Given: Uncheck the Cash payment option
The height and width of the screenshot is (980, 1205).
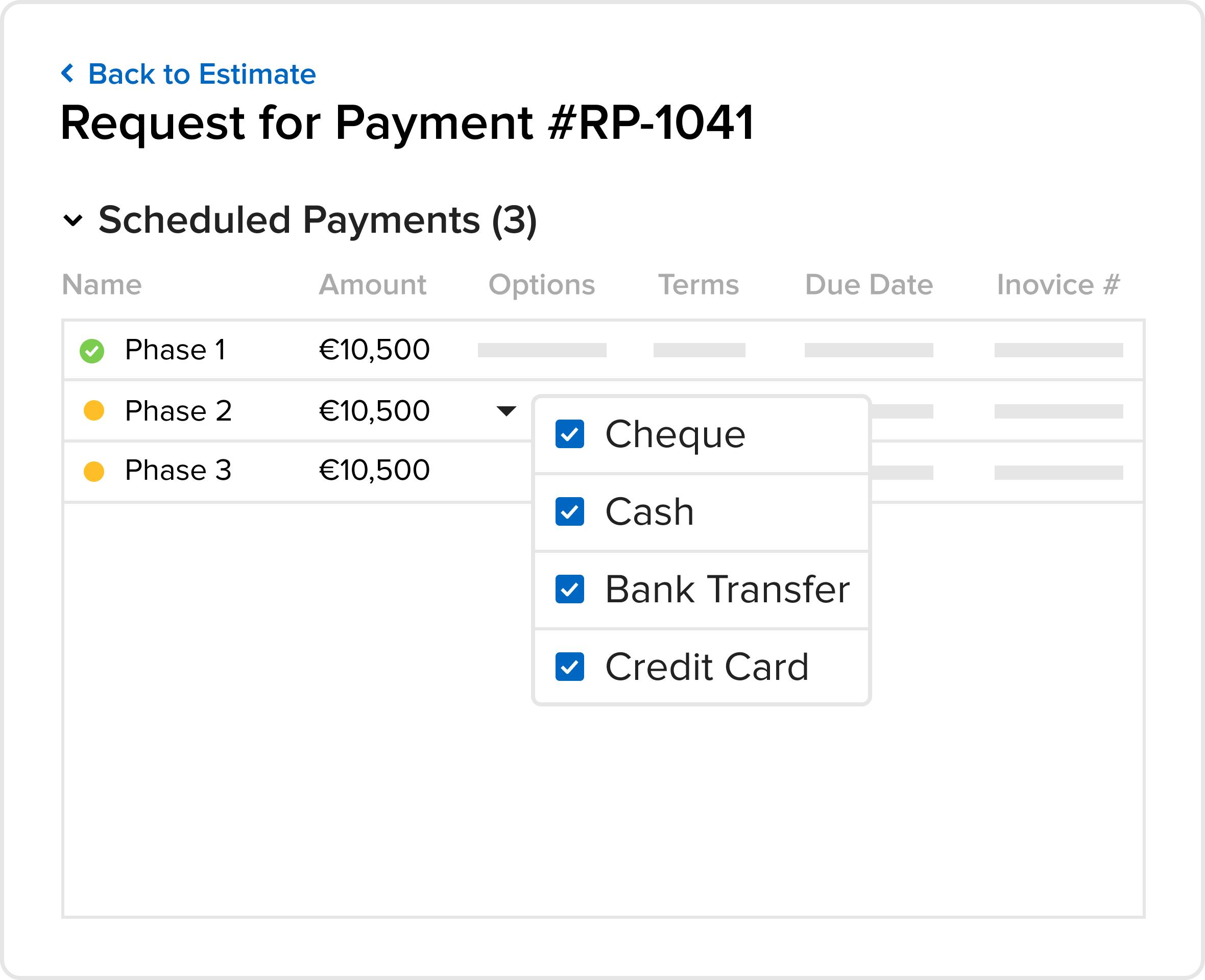Looking at the screenshot, I should 570,511.
